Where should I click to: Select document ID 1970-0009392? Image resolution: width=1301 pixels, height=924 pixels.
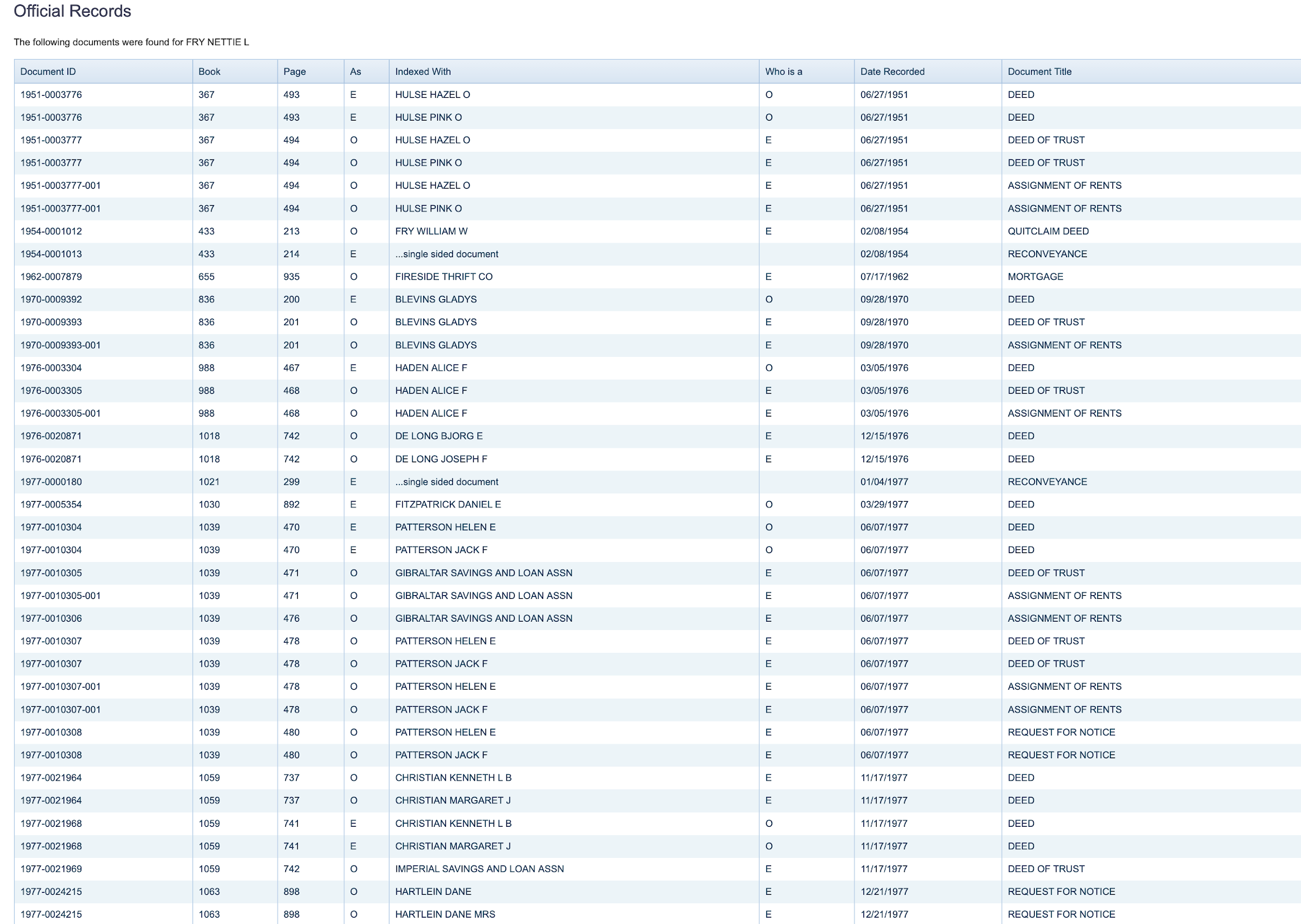click(51, 300)
